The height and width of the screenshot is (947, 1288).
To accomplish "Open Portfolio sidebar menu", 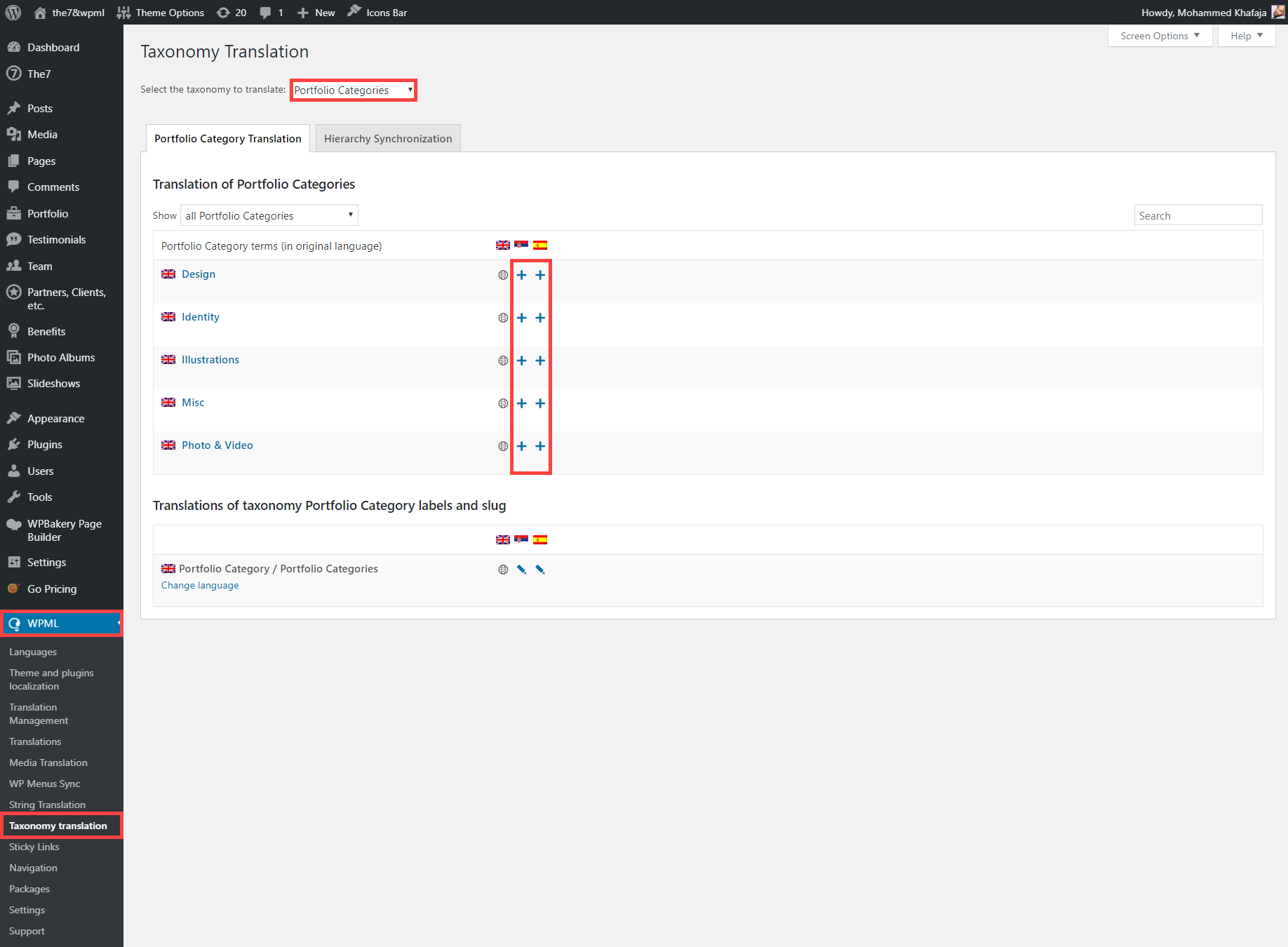I will coord(62,214).
